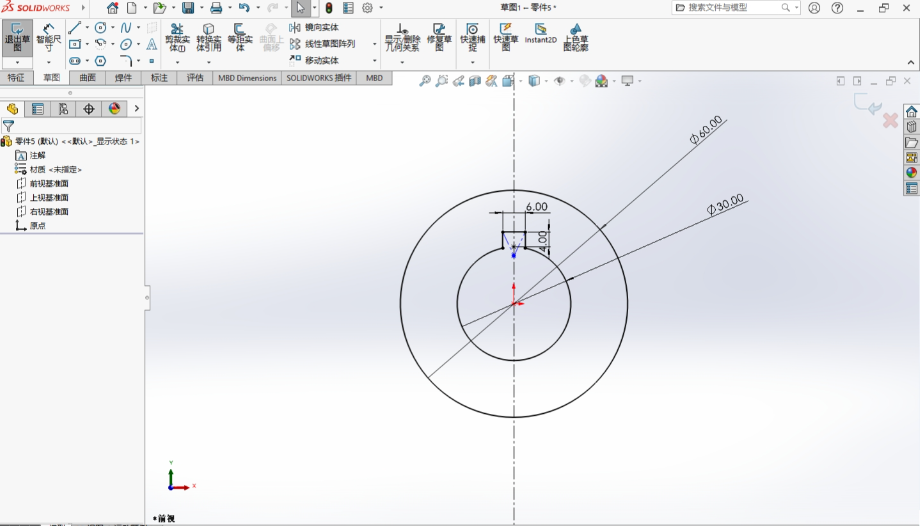Click Trim Entities (剪裁实体)
This screenshot has width=920, height=526.
177,38
